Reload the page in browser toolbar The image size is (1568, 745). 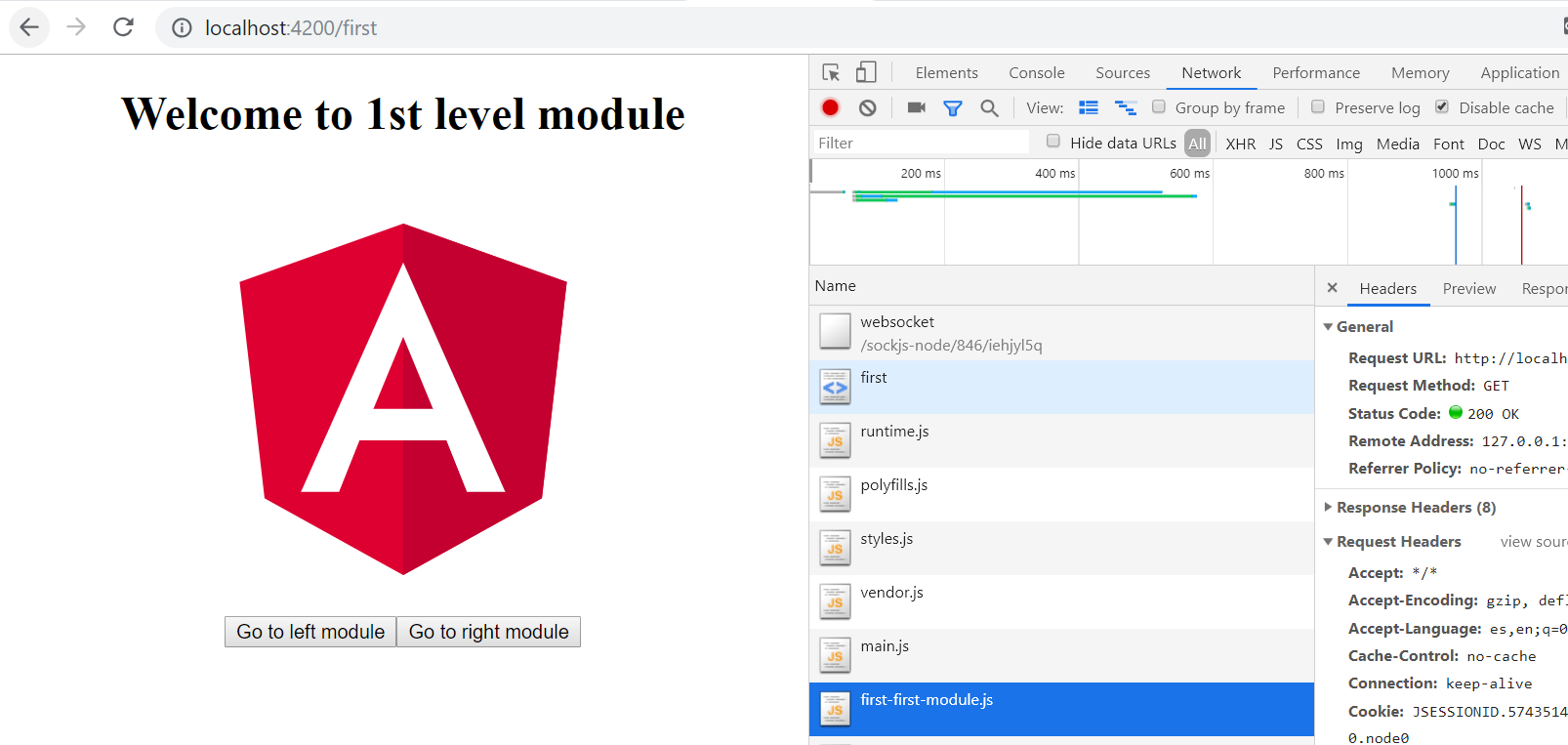coord(123,27)
